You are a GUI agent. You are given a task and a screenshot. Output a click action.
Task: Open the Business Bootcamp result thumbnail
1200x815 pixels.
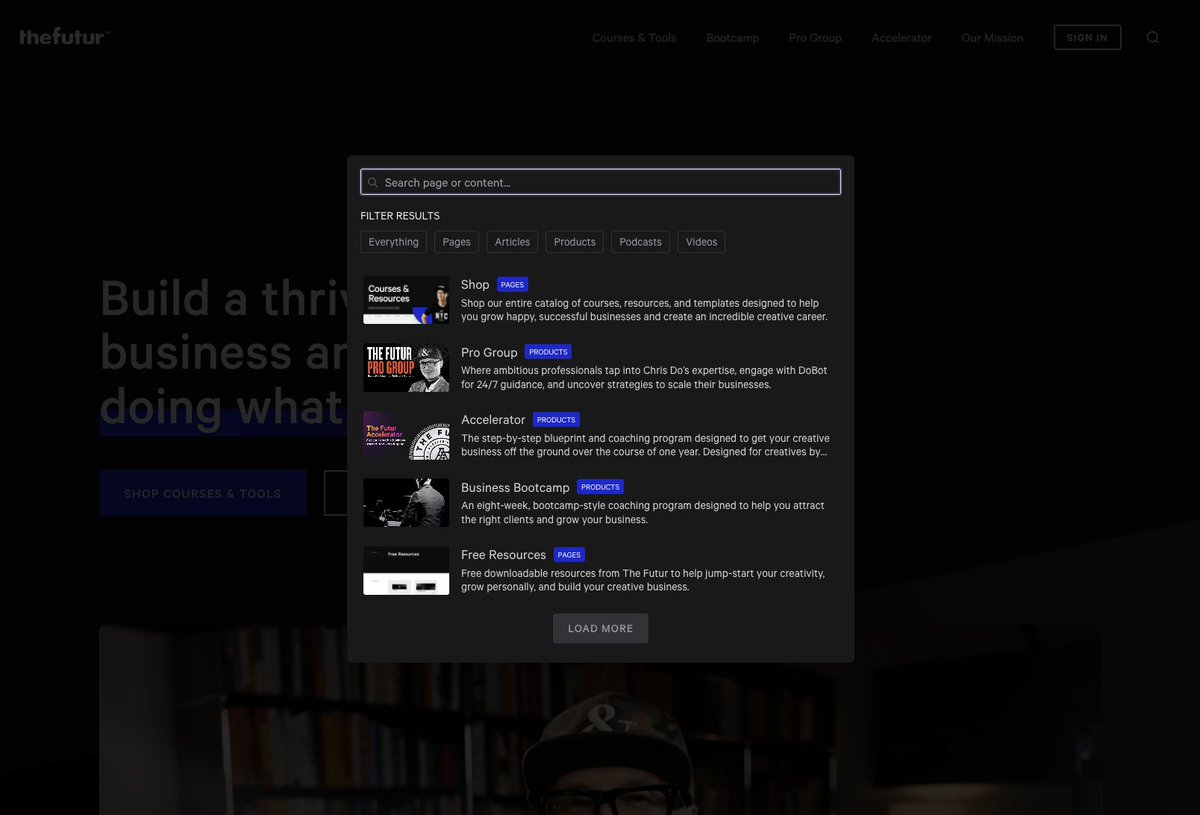(406, 502)
